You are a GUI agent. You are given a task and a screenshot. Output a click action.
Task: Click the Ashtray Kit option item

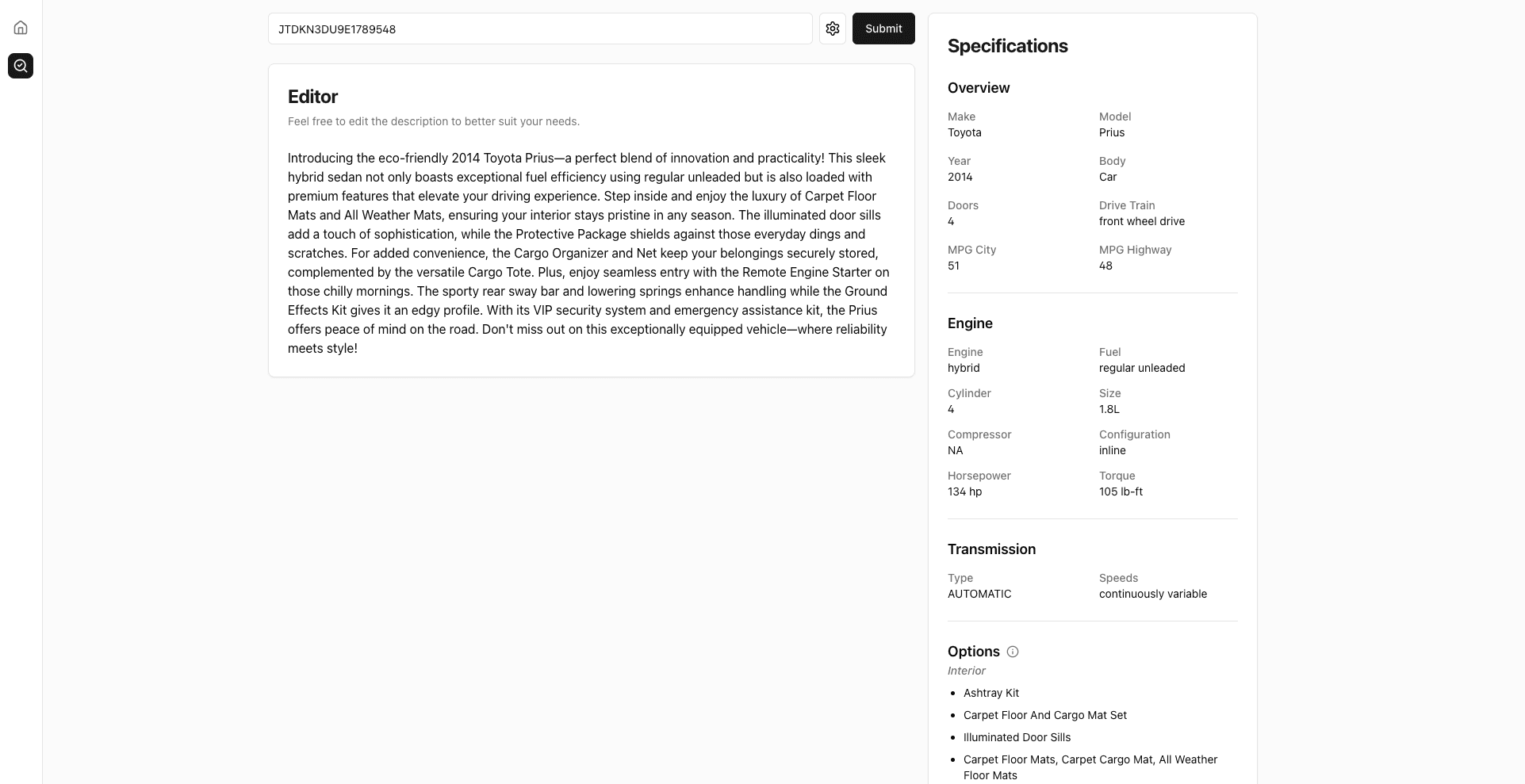tap(991, 693)
